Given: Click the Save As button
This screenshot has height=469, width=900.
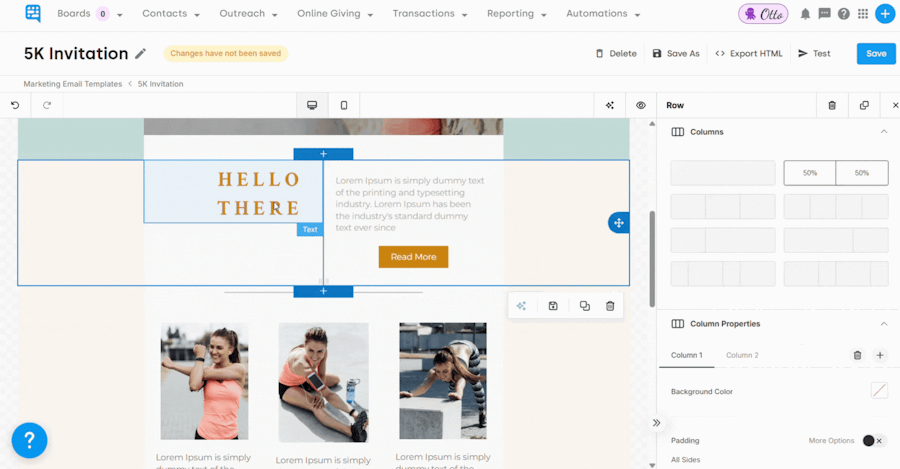Looking at the screenshot, I should [676, 53].
